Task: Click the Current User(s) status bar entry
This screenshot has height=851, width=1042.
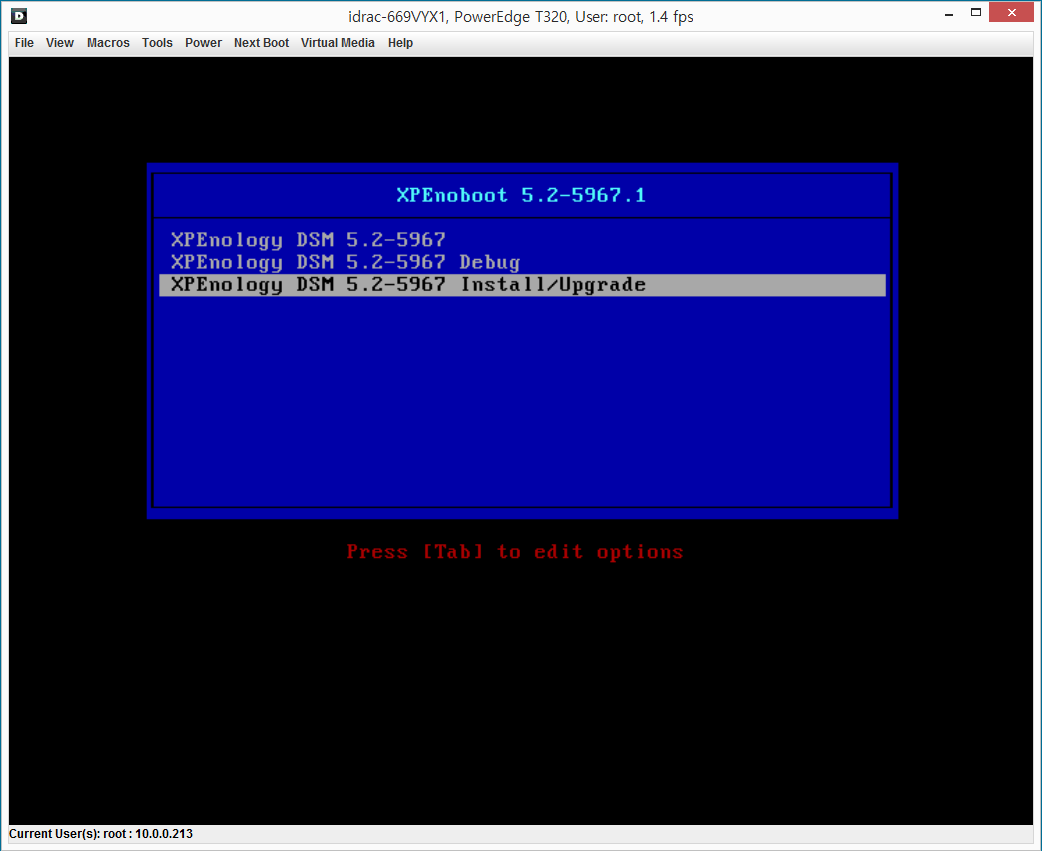Action: [x=100, y=834]
